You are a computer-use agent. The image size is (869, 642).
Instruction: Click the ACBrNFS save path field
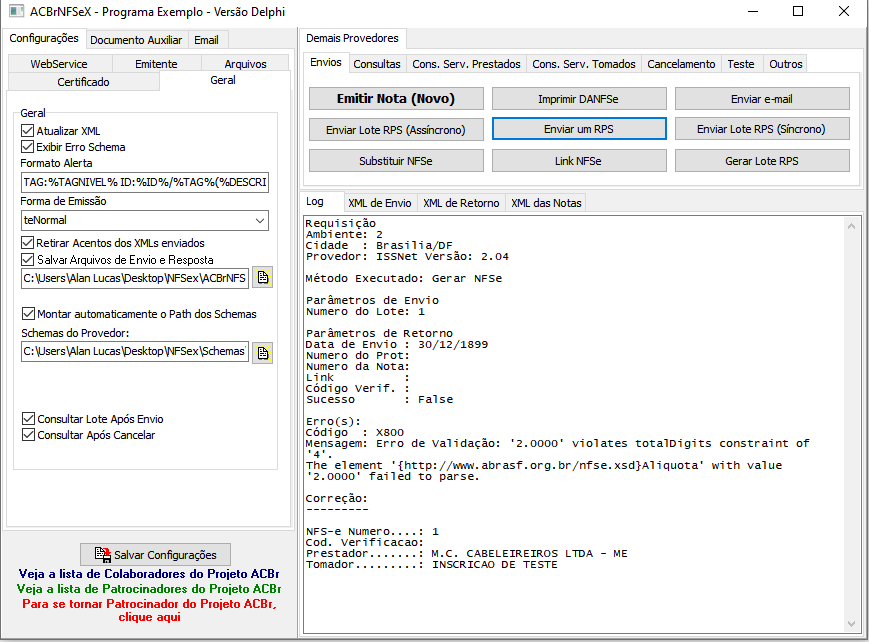click(x=135, y=278)
